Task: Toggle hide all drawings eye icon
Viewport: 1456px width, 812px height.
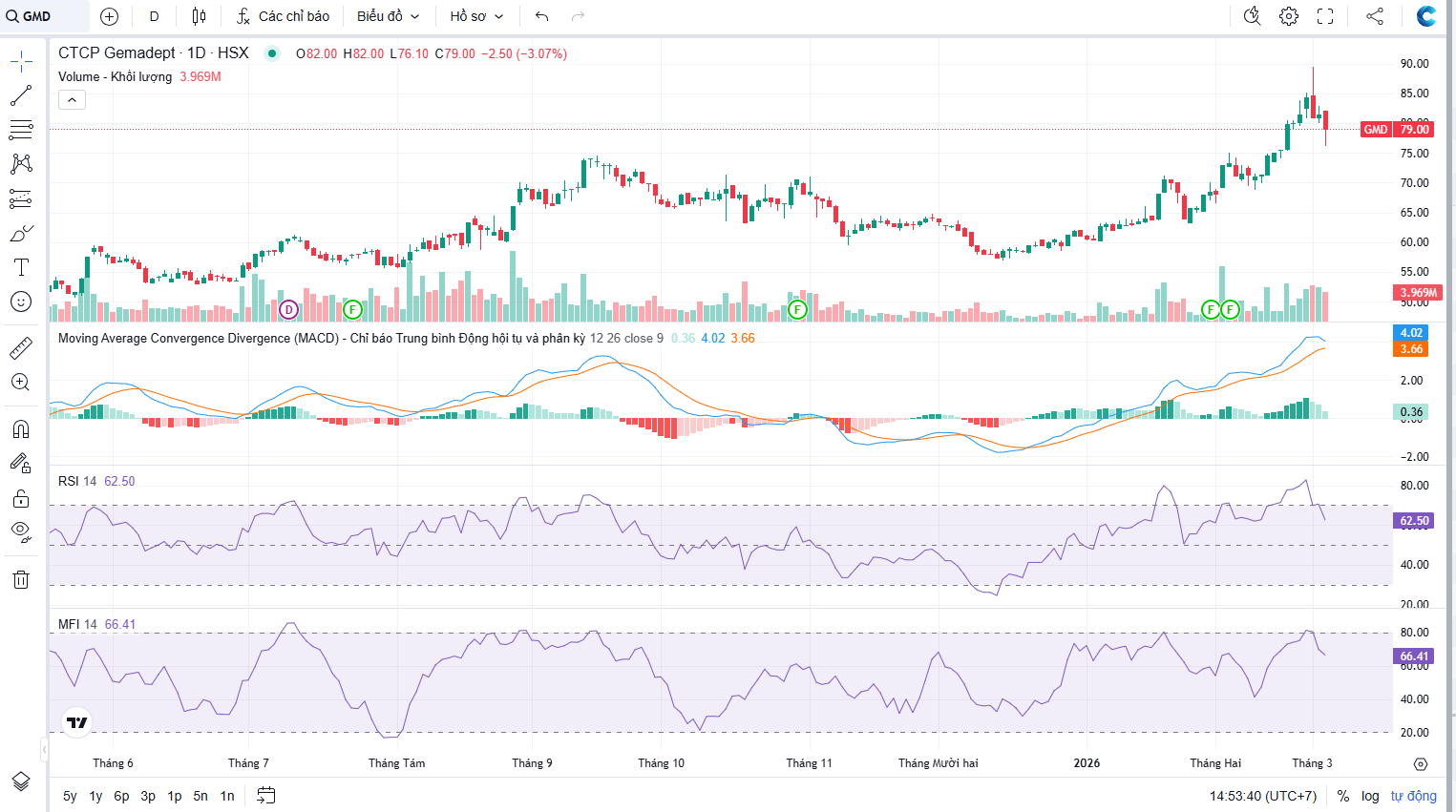Action: [21, 531]
